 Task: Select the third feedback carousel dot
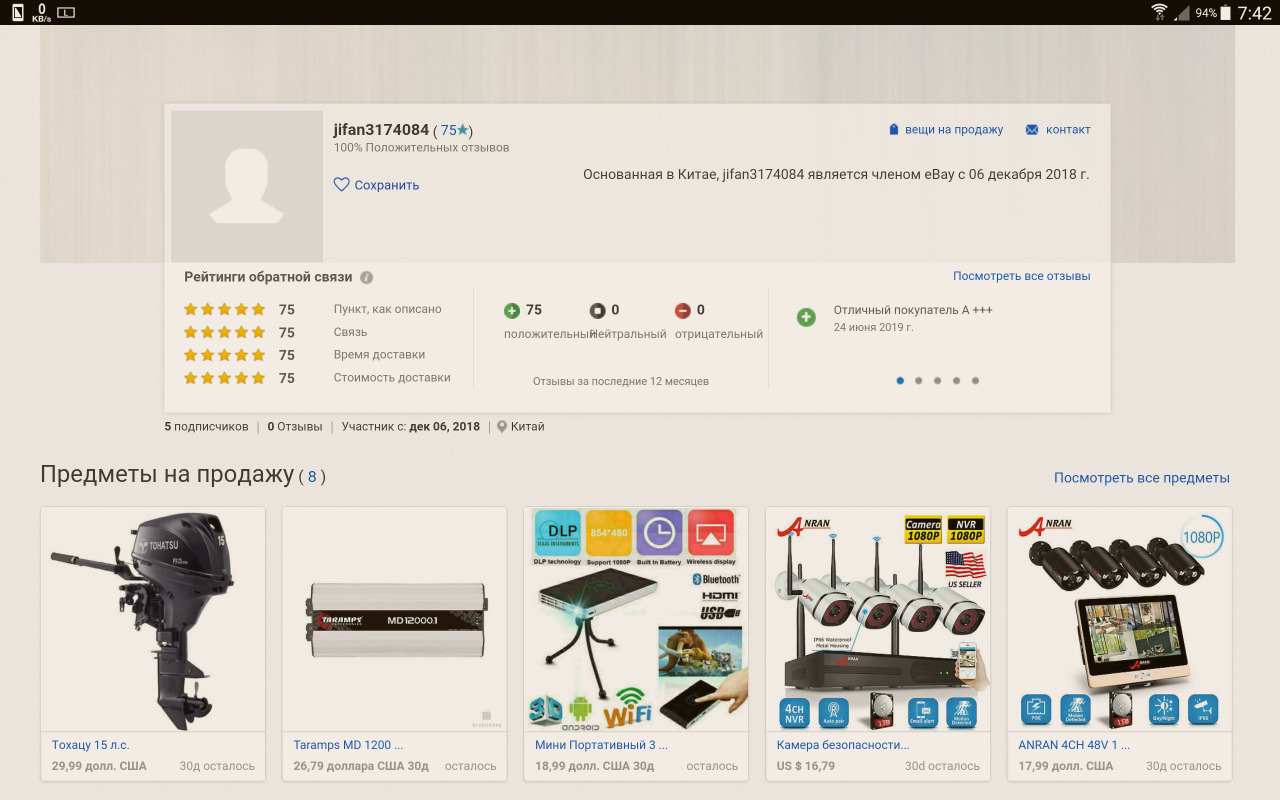[937, 381]
